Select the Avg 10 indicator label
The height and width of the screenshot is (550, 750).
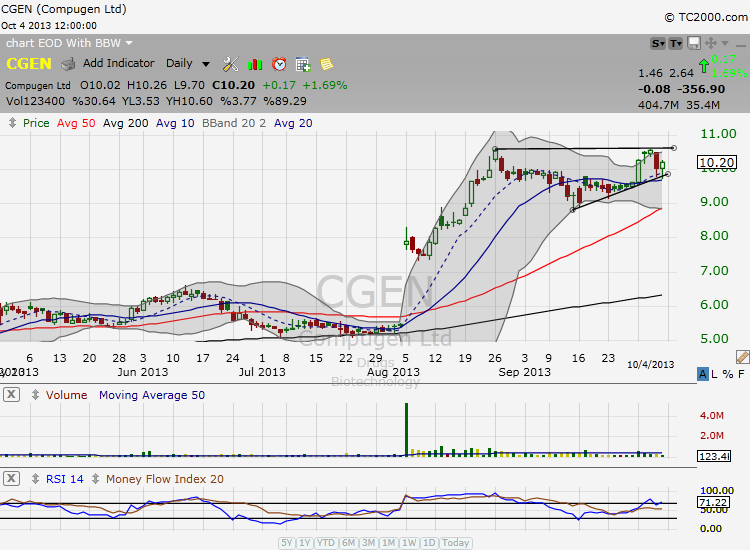coord(175,123)
